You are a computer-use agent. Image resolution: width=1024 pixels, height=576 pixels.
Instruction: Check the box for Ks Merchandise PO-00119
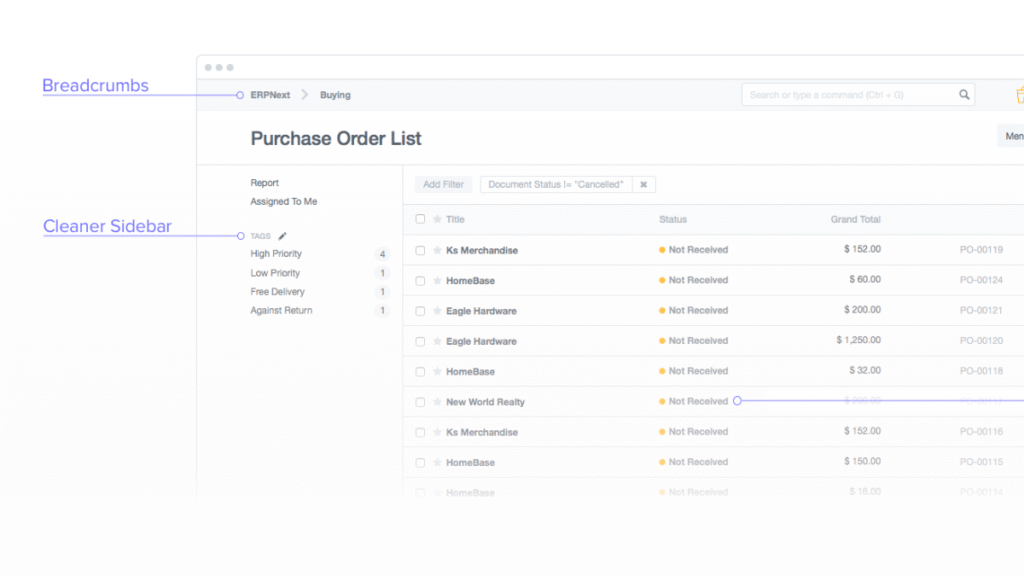(420, 250)
